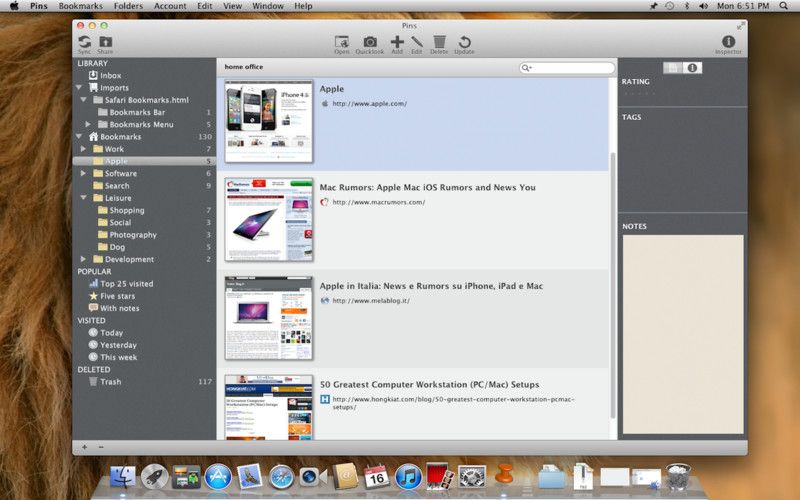Image resolution: width=800 pixels, height=500 pixels.
Task: Open the App Store from the Dock
Action: [218, 478]
